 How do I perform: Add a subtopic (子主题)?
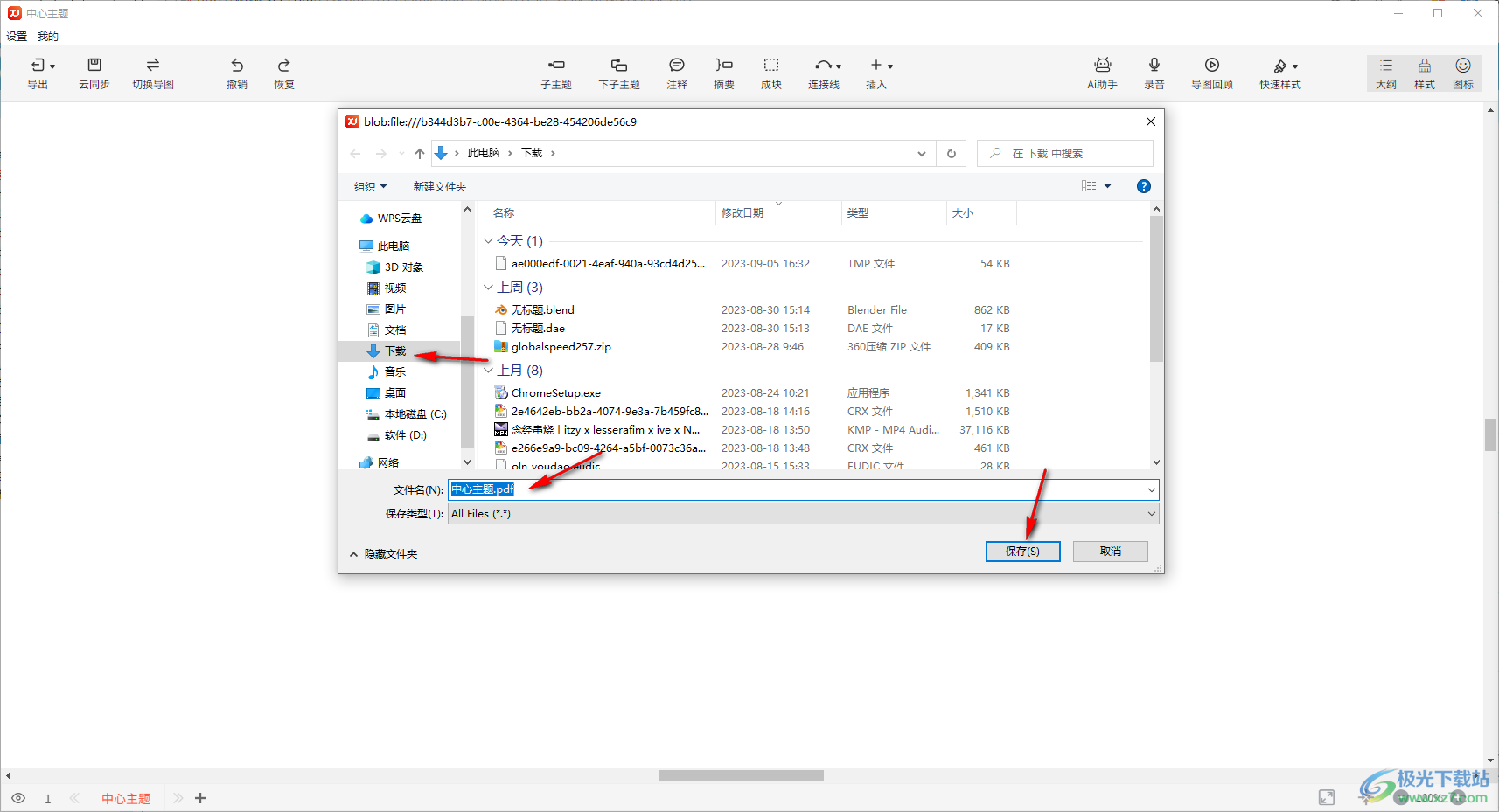pos(556,73)
